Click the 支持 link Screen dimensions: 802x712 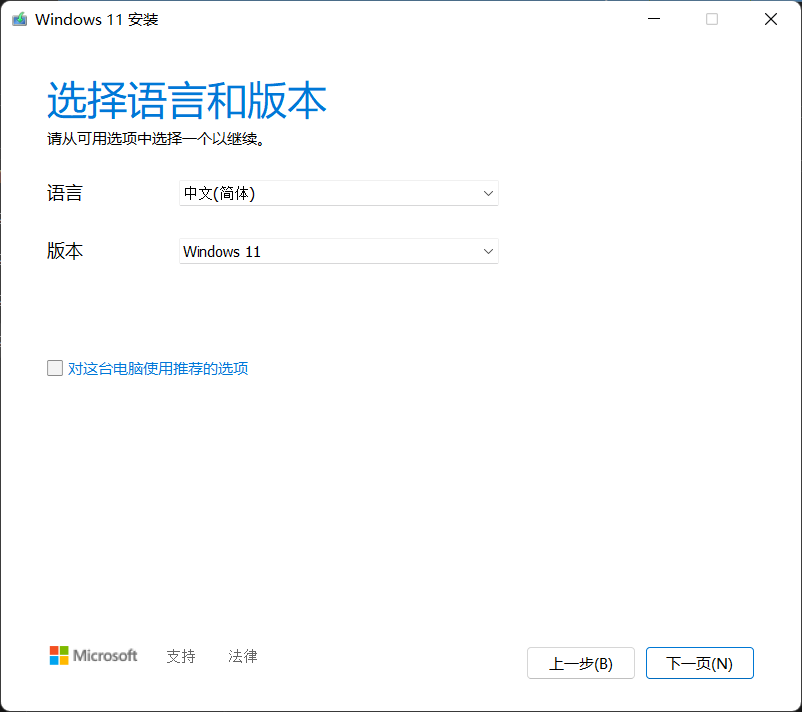coord(180,656)
